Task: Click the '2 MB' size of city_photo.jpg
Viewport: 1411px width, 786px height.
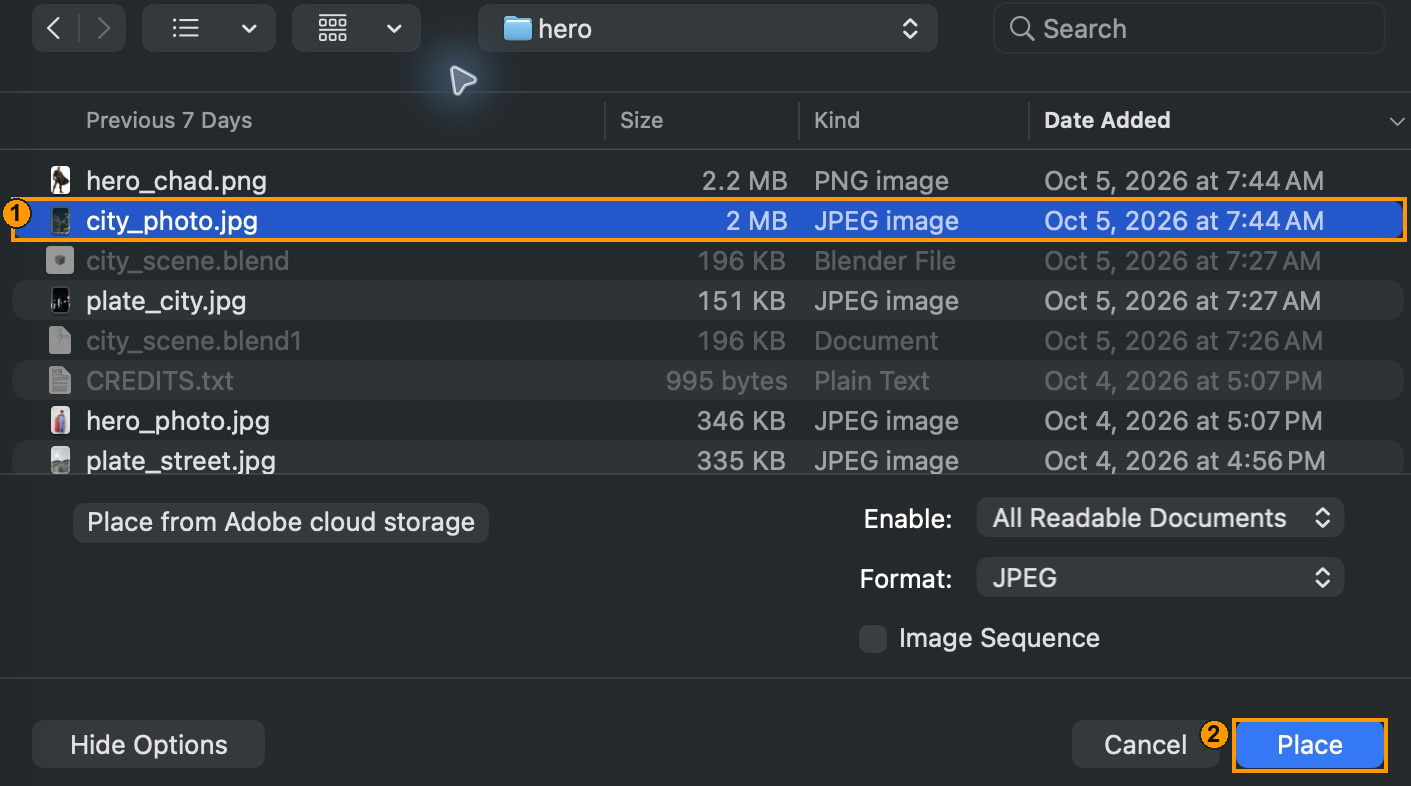Action: tap(757, 221)
